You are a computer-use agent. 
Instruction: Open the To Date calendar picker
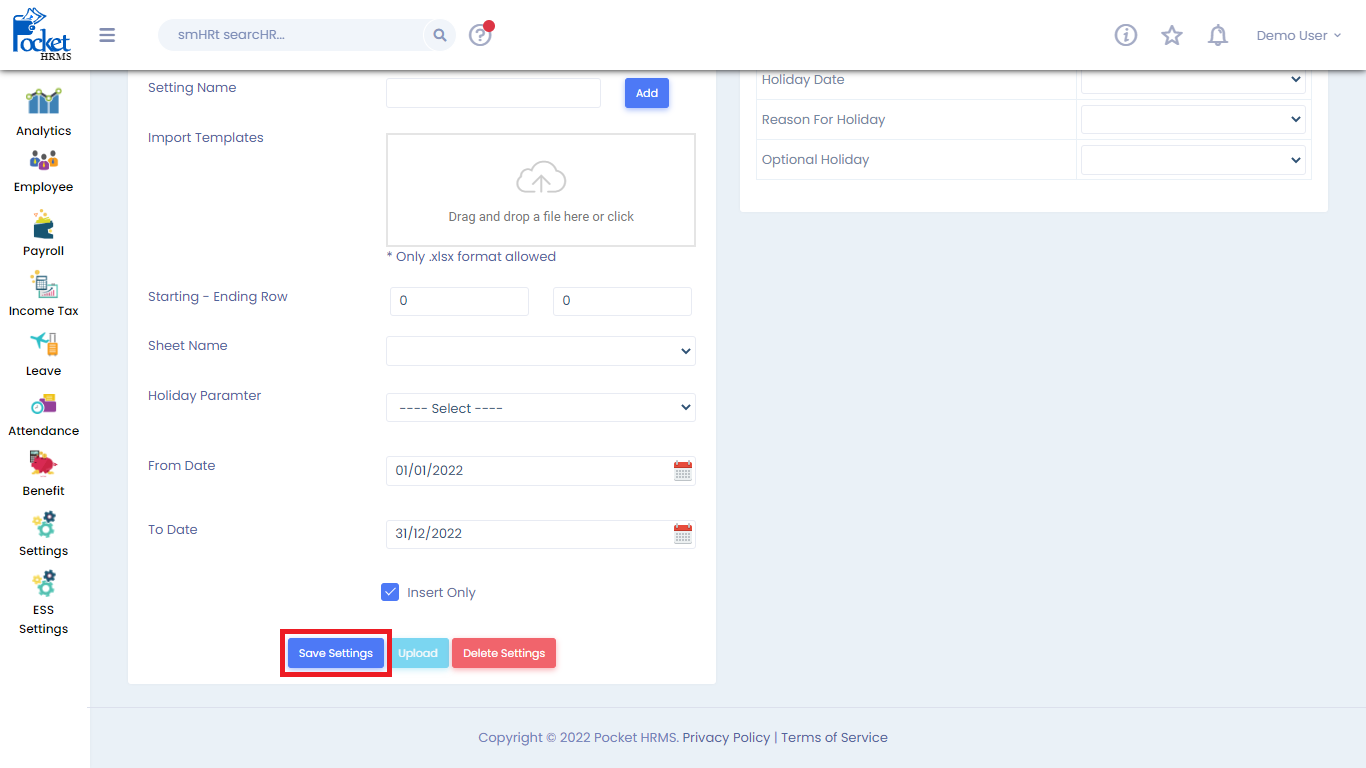(683, 534)
